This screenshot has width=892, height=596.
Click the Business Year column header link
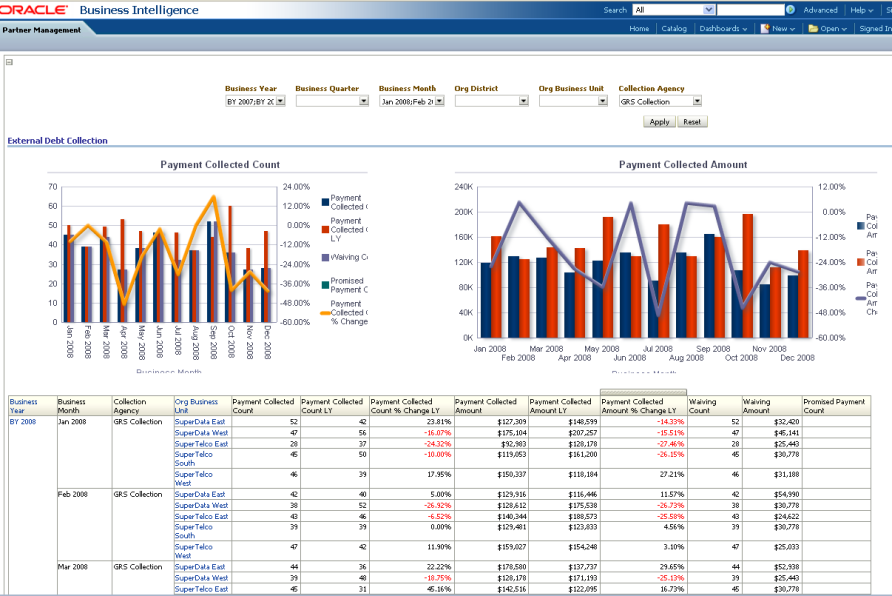coord(23,405)
